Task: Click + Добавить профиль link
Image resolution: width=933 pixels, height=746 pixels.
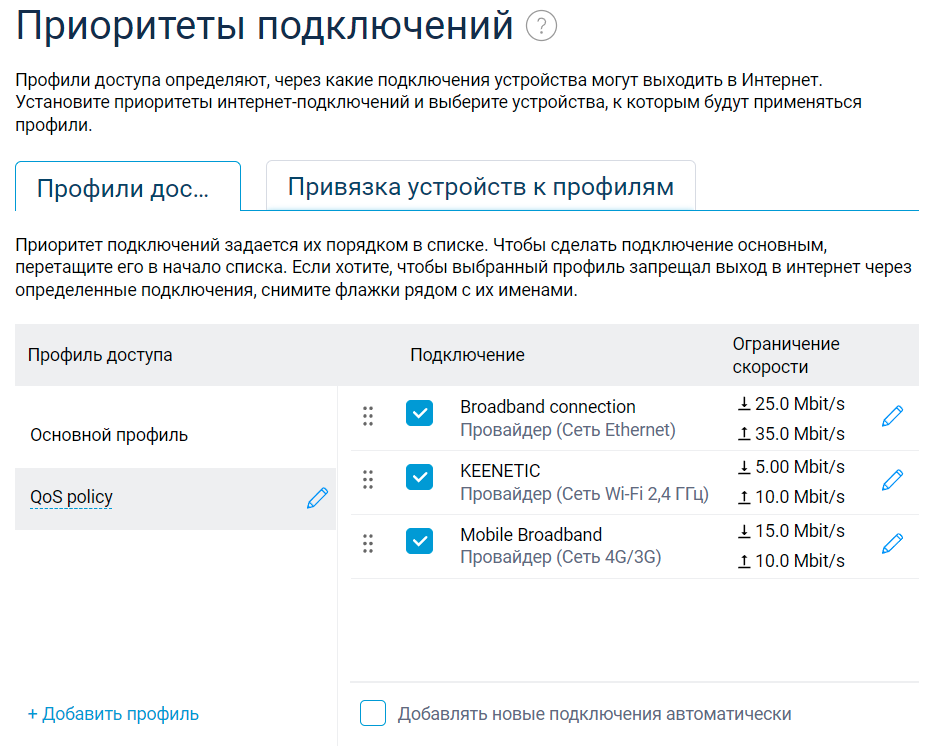Action: point(113,714)
